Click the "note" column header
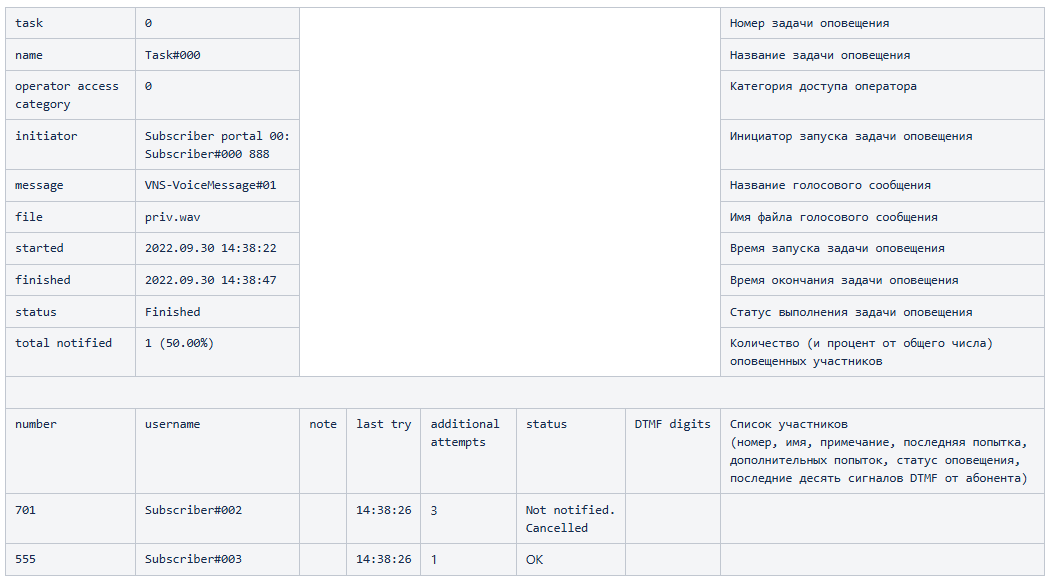Screen dimensions: 1050x579 pos(323,424)
